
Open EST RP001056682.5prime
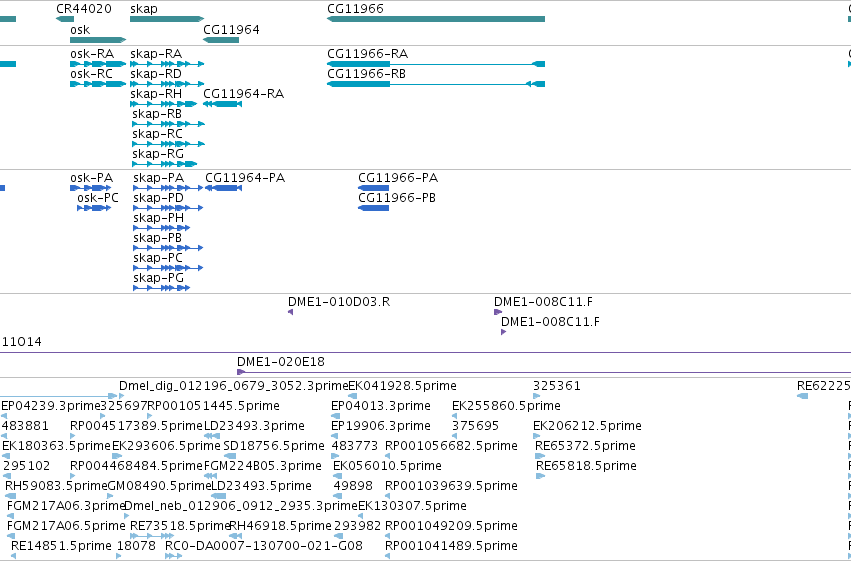(388, 456)
